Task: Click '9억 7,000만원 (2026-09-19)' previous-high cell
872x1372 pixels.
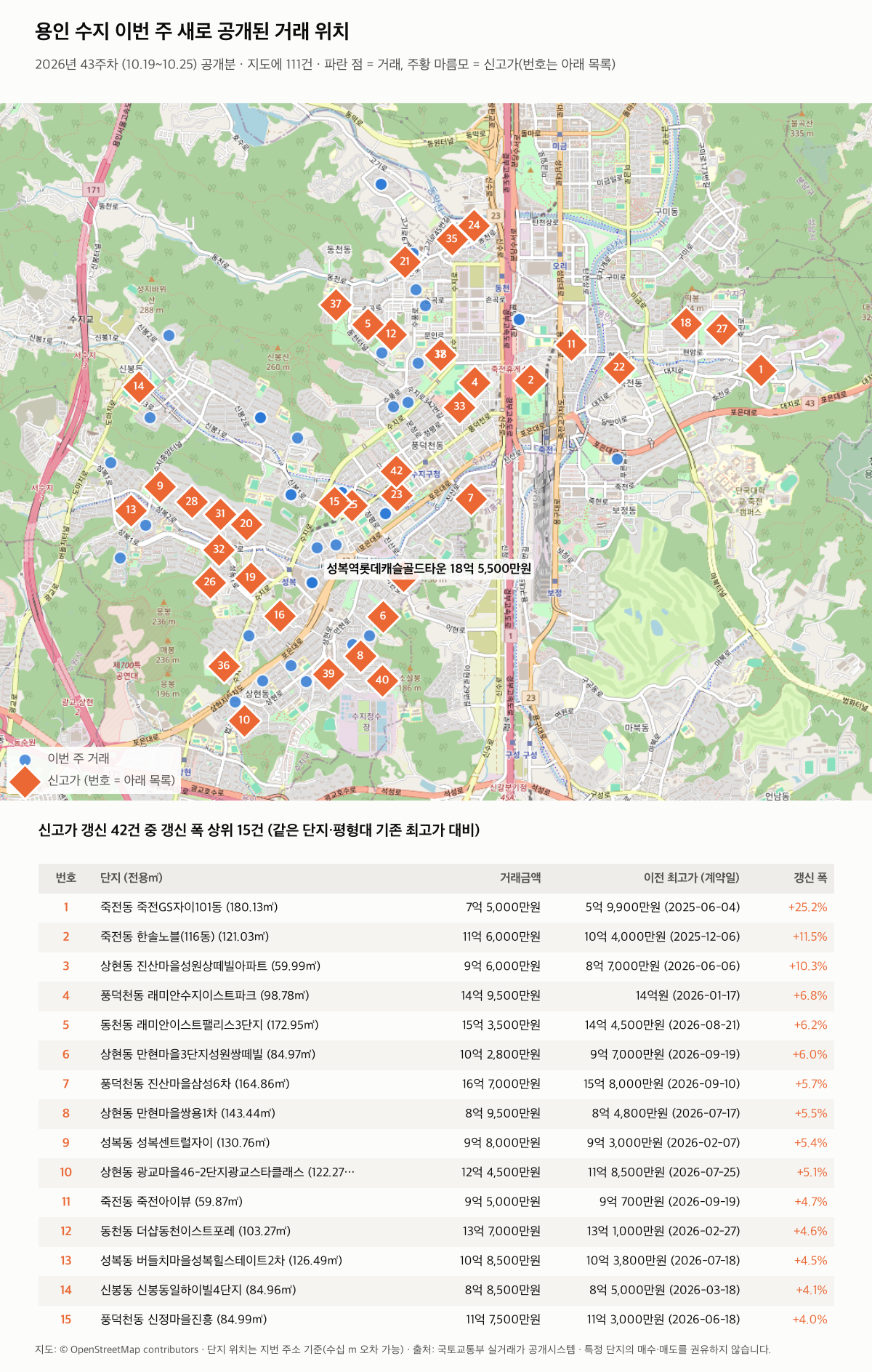Action: pyautogui.click(x=665, y=1054)
